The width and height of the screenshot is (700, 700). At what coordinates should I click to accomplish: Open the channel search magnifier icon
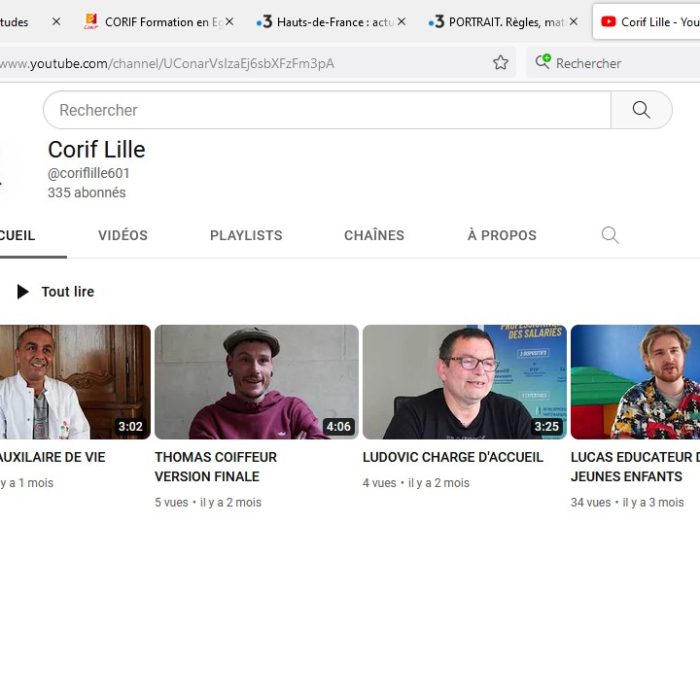click(x=610, y=235)
